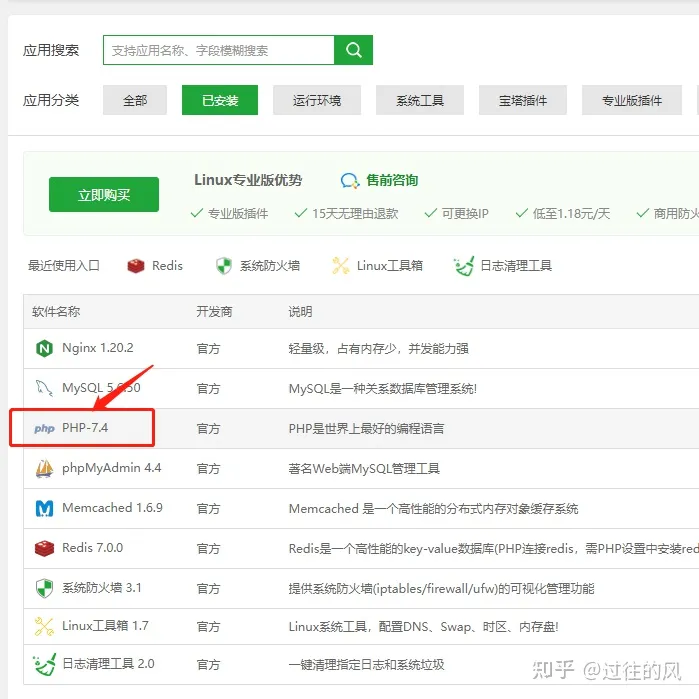Select the 已安装 category tab

tap(220, 100)
